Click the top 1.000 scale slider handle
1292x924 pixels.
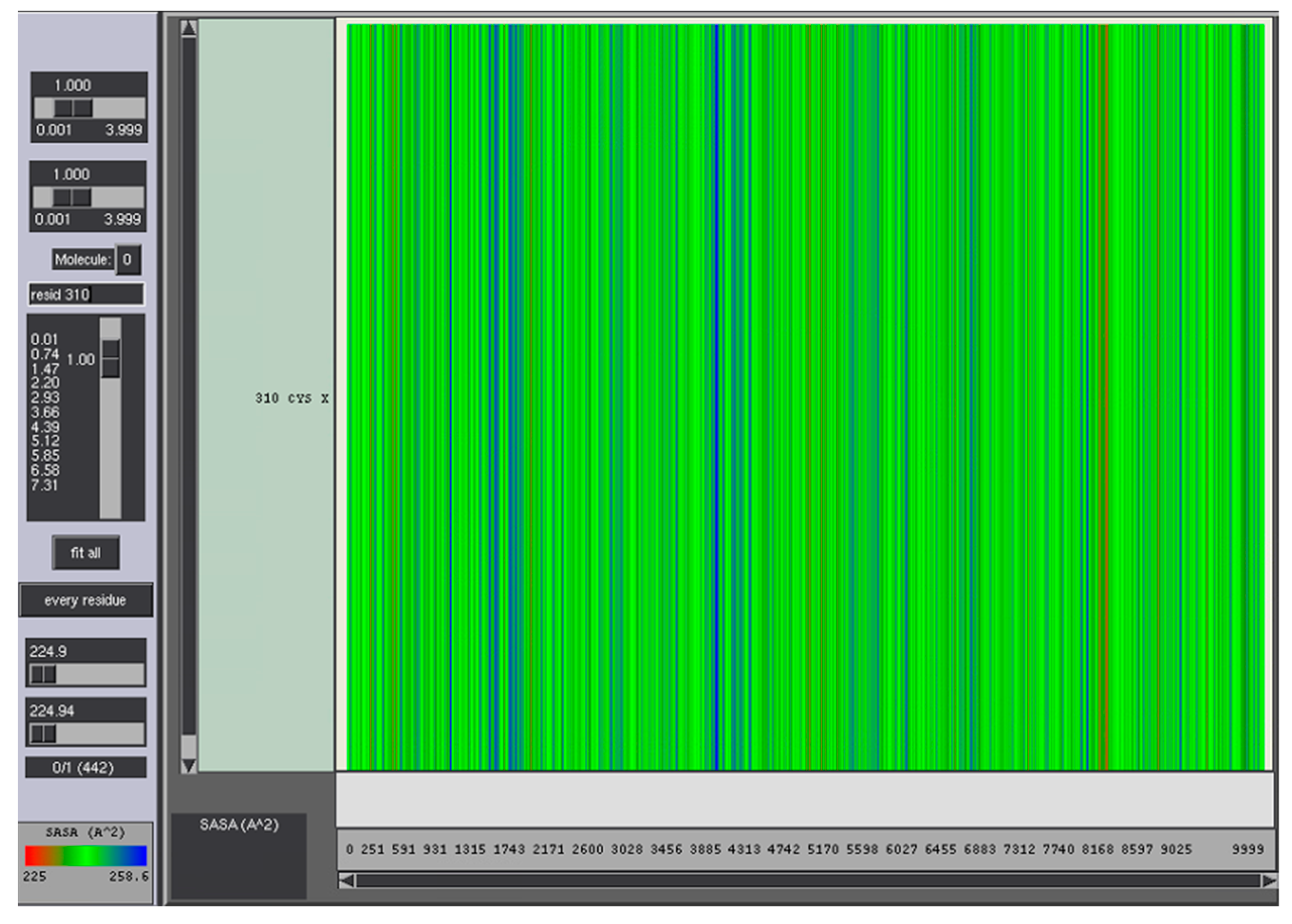pos(74,108)
